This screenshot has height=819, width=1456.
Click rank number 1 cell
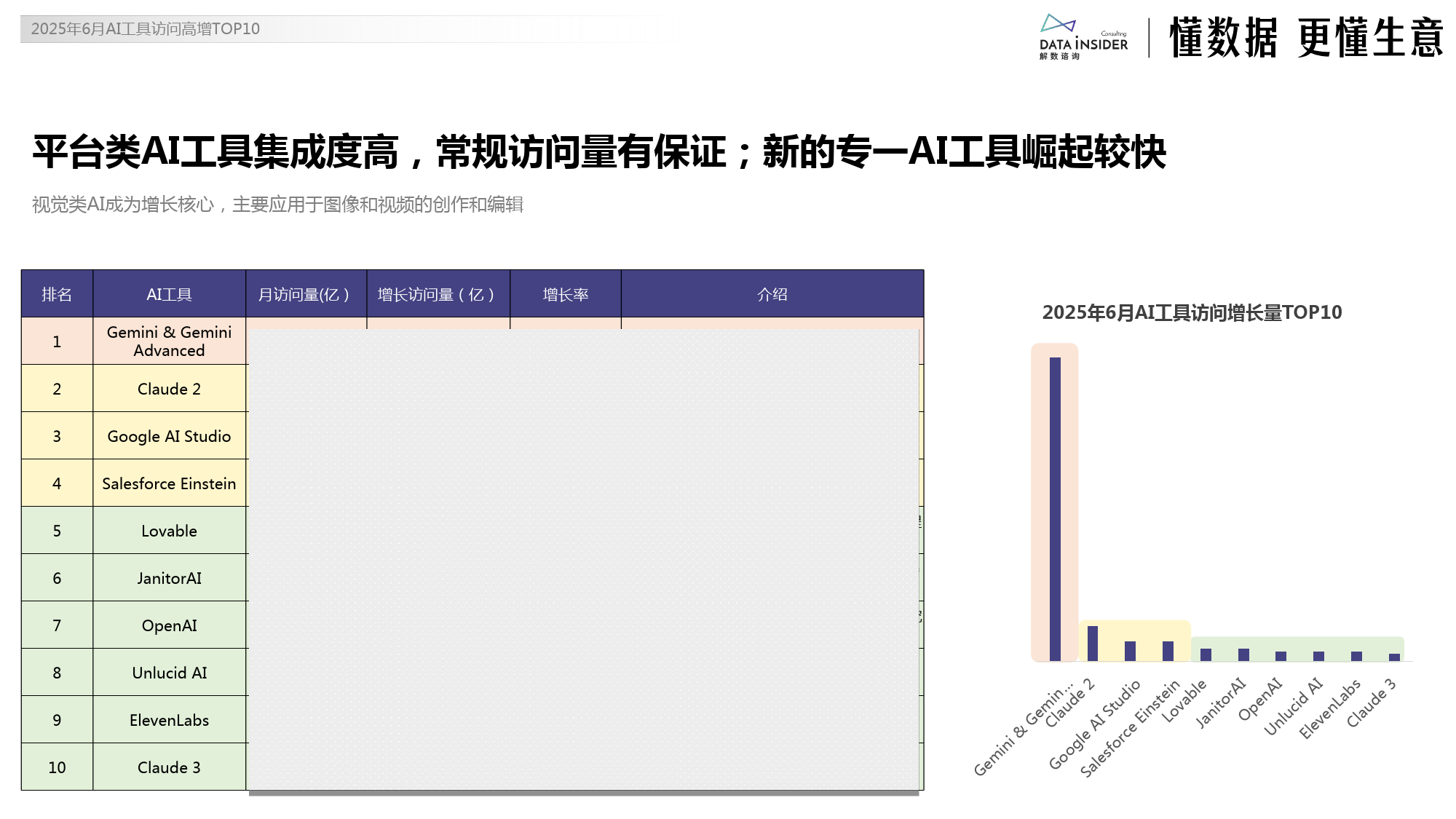click(57, 341)
